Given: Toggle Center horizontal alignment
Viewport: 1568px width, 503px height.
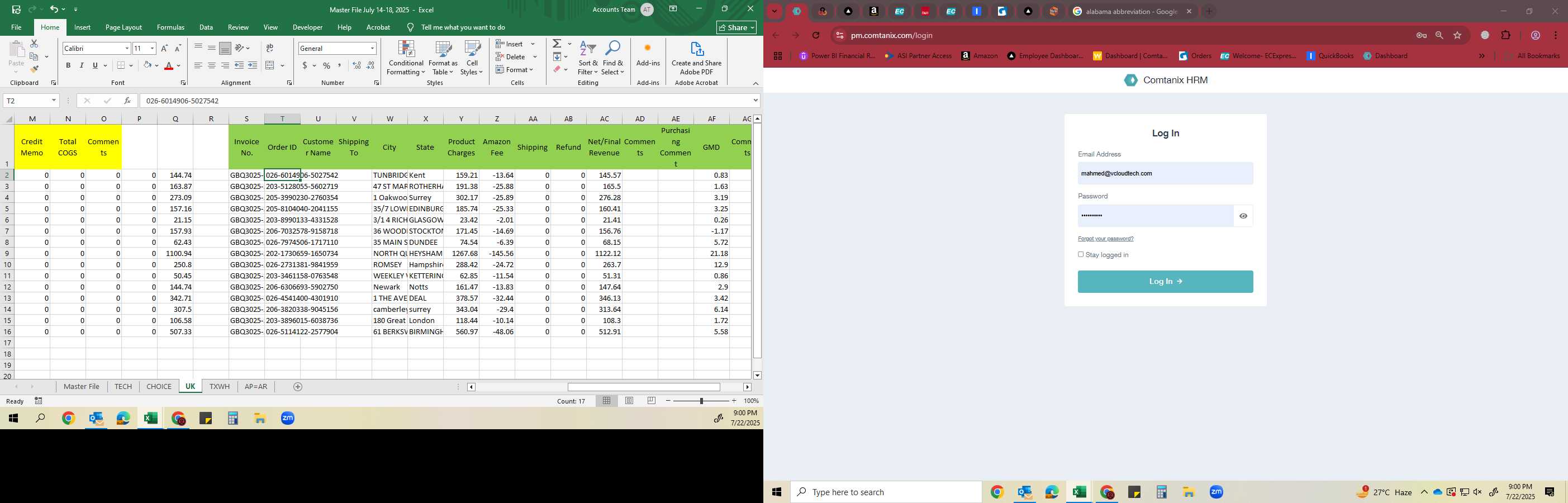Looking at the screenshot, I should 212,66.
